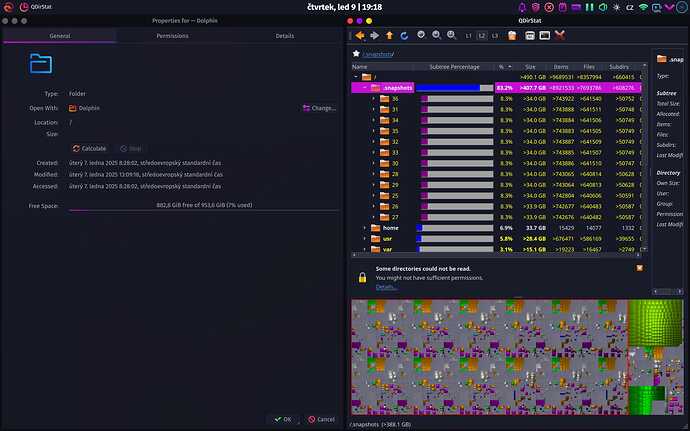Click the Subtree Percentage column header
The width and height of the screenshot is (690, 431).
click(x=454, y=66)
